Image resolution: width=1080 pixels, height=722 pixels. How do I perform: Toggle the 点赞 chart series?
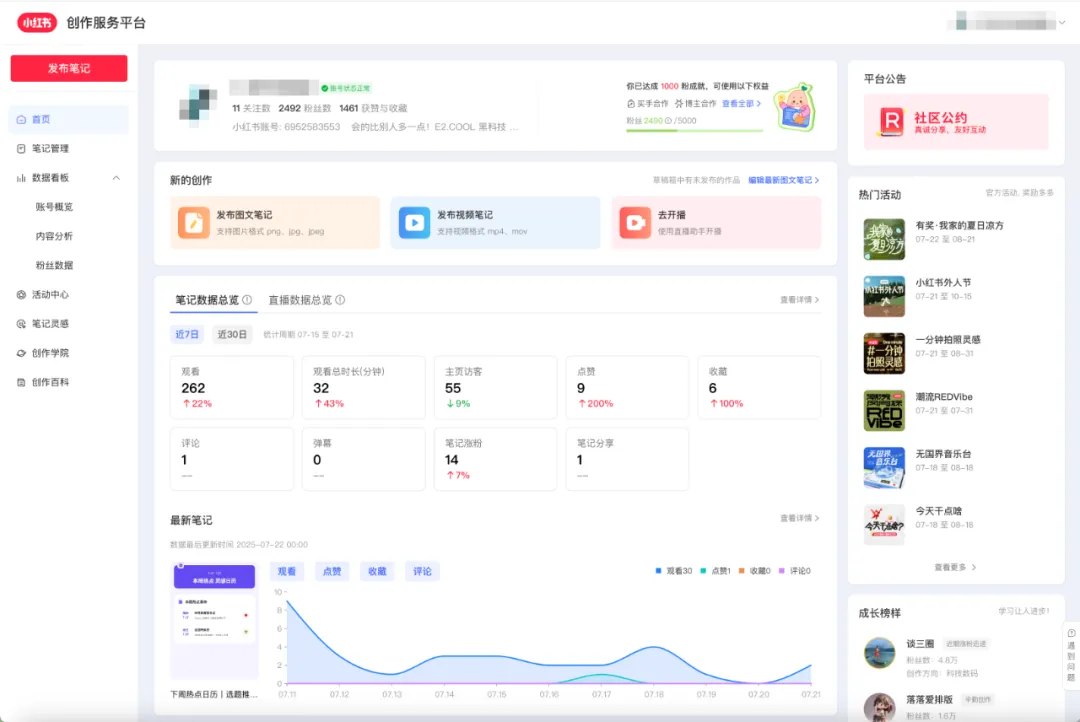click(x=332, y=571)
